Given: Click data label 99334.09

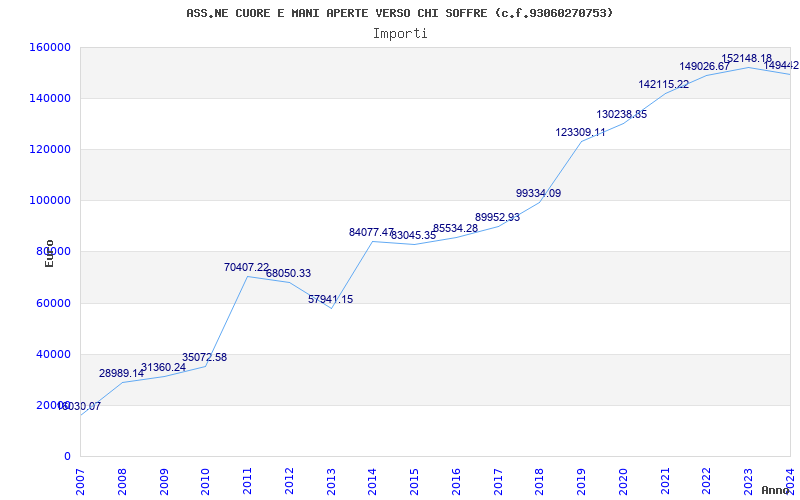Looking at the screenshot, I should [x=538, y=193].
